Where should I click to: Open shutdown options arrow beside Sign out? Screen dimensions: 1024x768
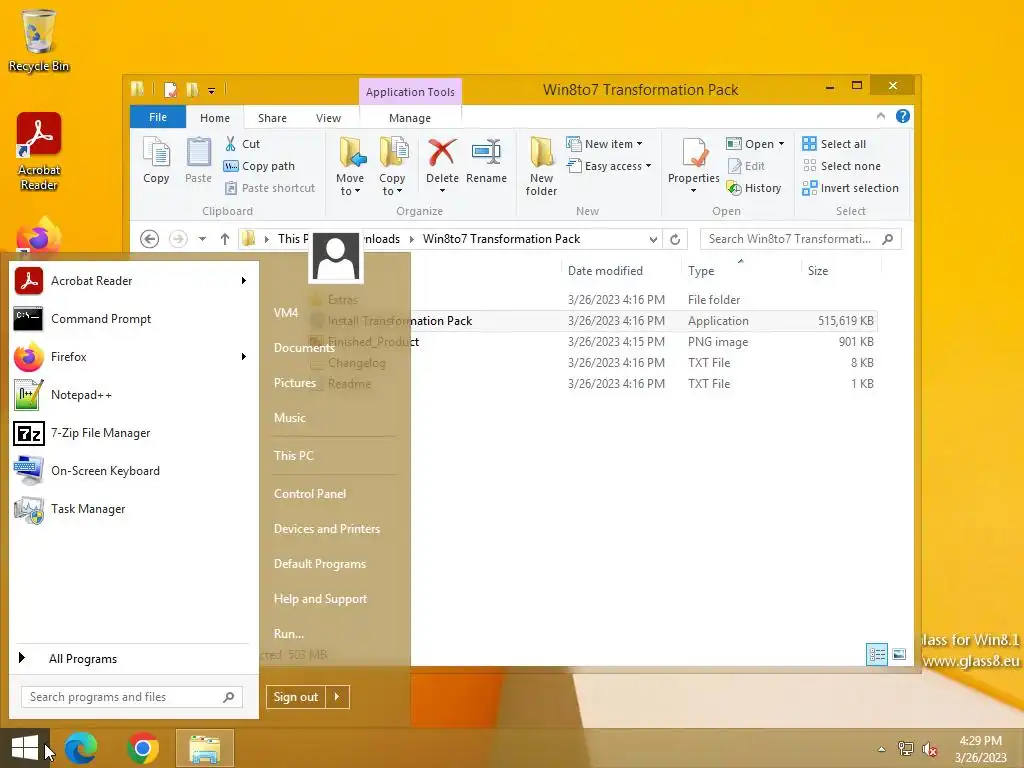pyautogui.click(x=337, y=697)
